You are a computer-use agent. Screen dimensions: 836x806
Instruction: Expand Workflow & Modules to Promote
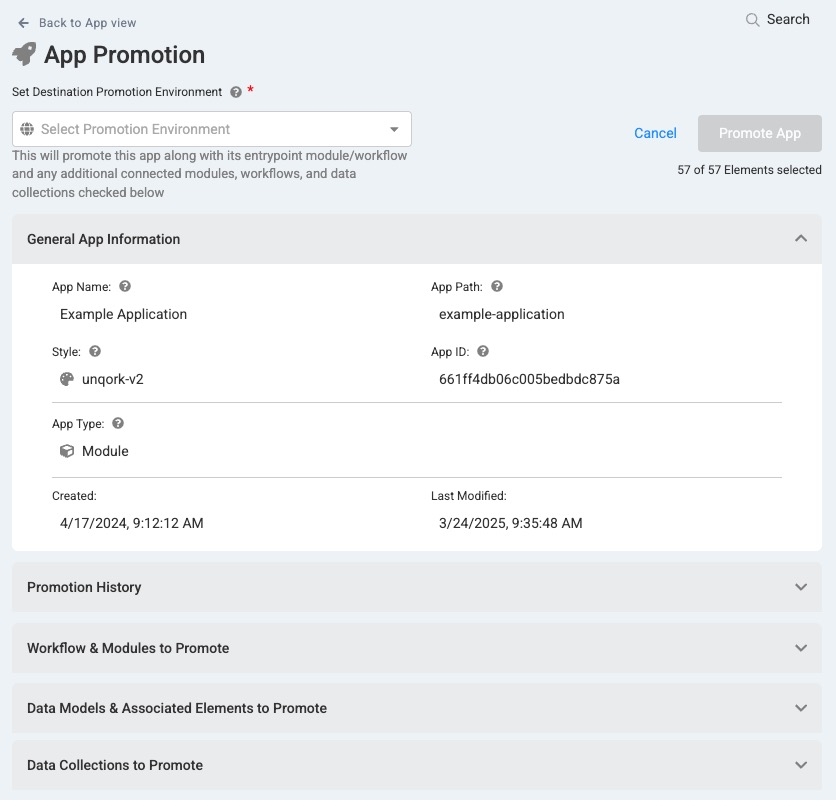click(x=800, y=648)
